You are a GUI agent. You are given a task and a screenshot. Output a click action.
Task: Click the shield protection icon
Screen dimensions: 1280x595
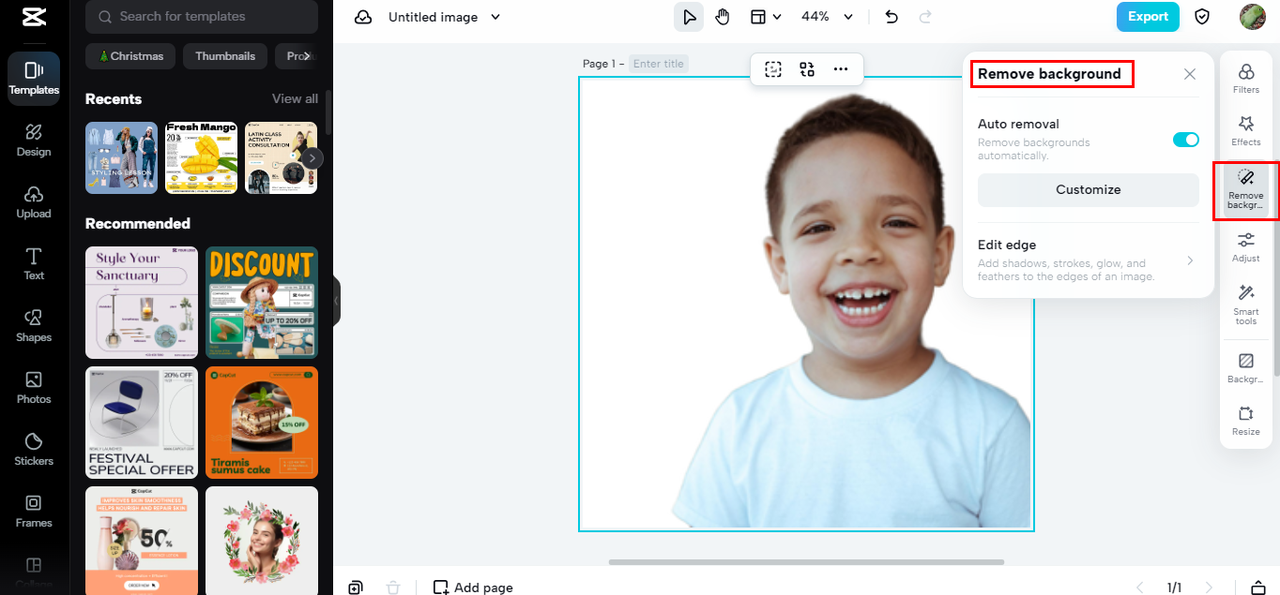click(x=1203, y=17)
